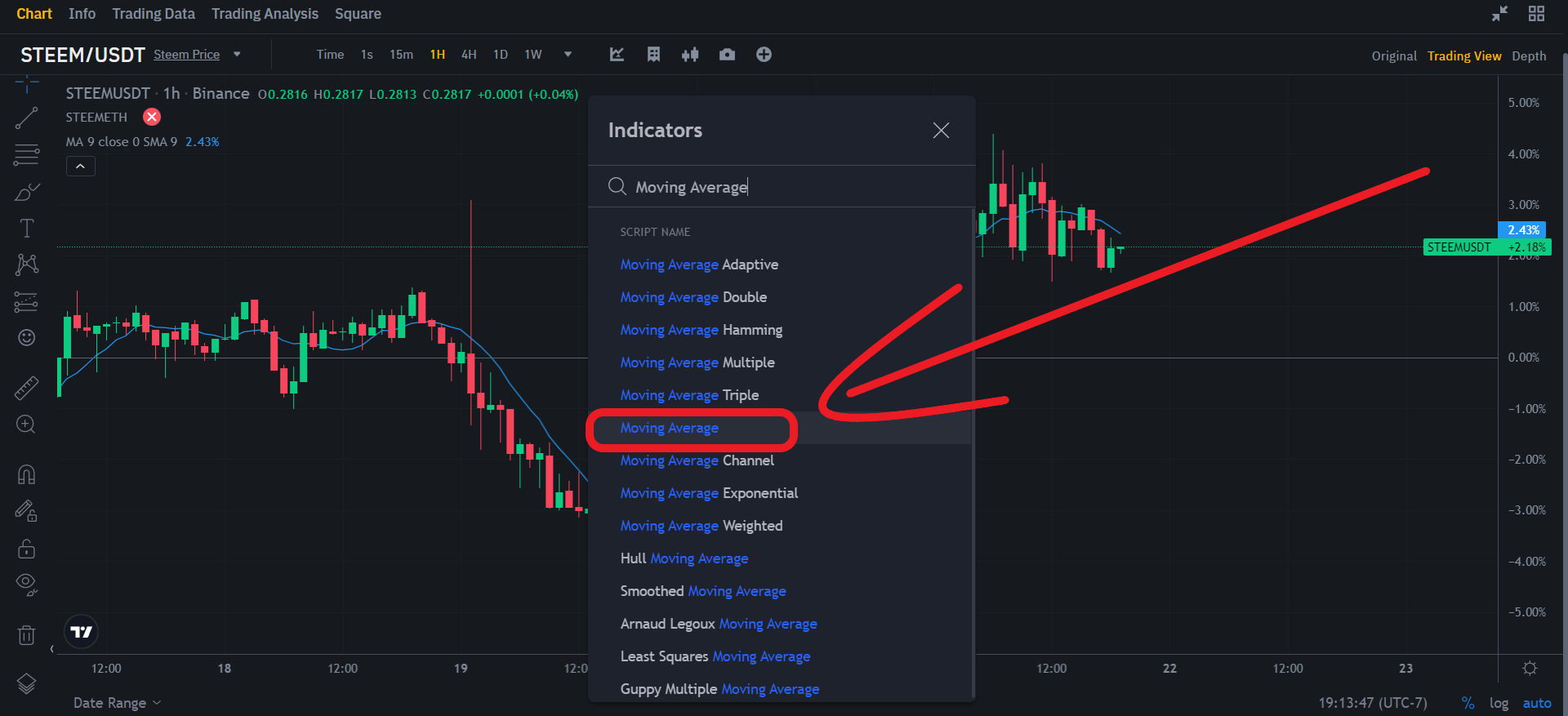1568x716 pixels.
Task: Toggle stay in drawing mode
Action: [26, 511]
